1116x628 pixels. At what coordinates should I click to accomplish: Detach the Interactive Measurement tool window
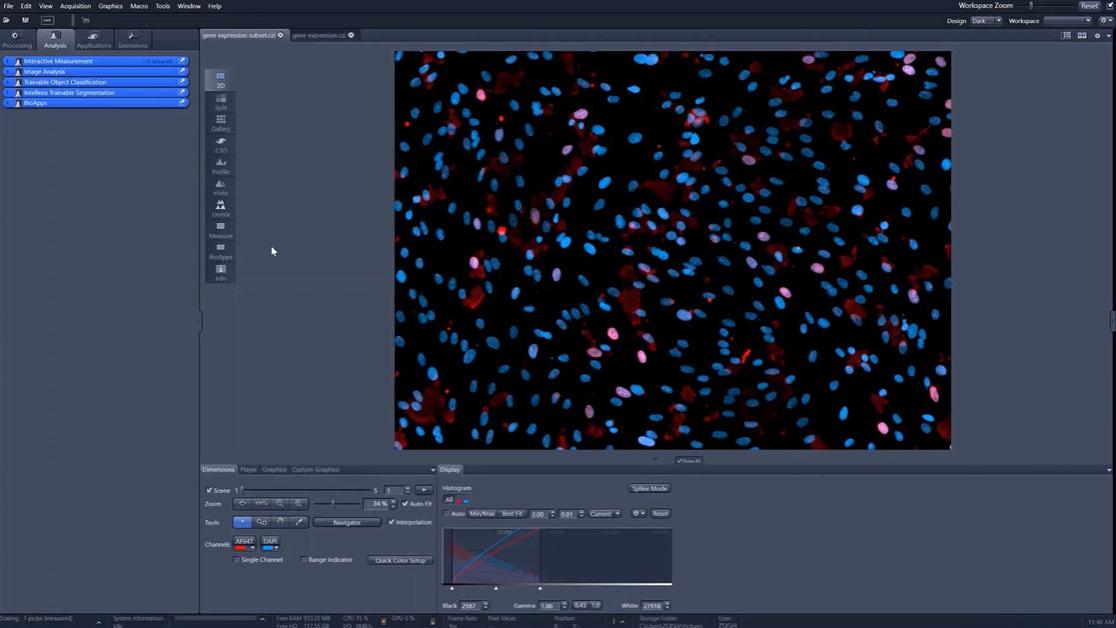(x=182, y=61)
